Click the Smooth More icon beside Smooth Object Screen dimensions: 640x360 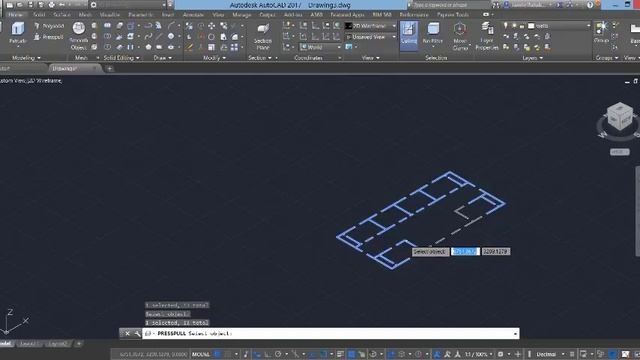[94, 26]
